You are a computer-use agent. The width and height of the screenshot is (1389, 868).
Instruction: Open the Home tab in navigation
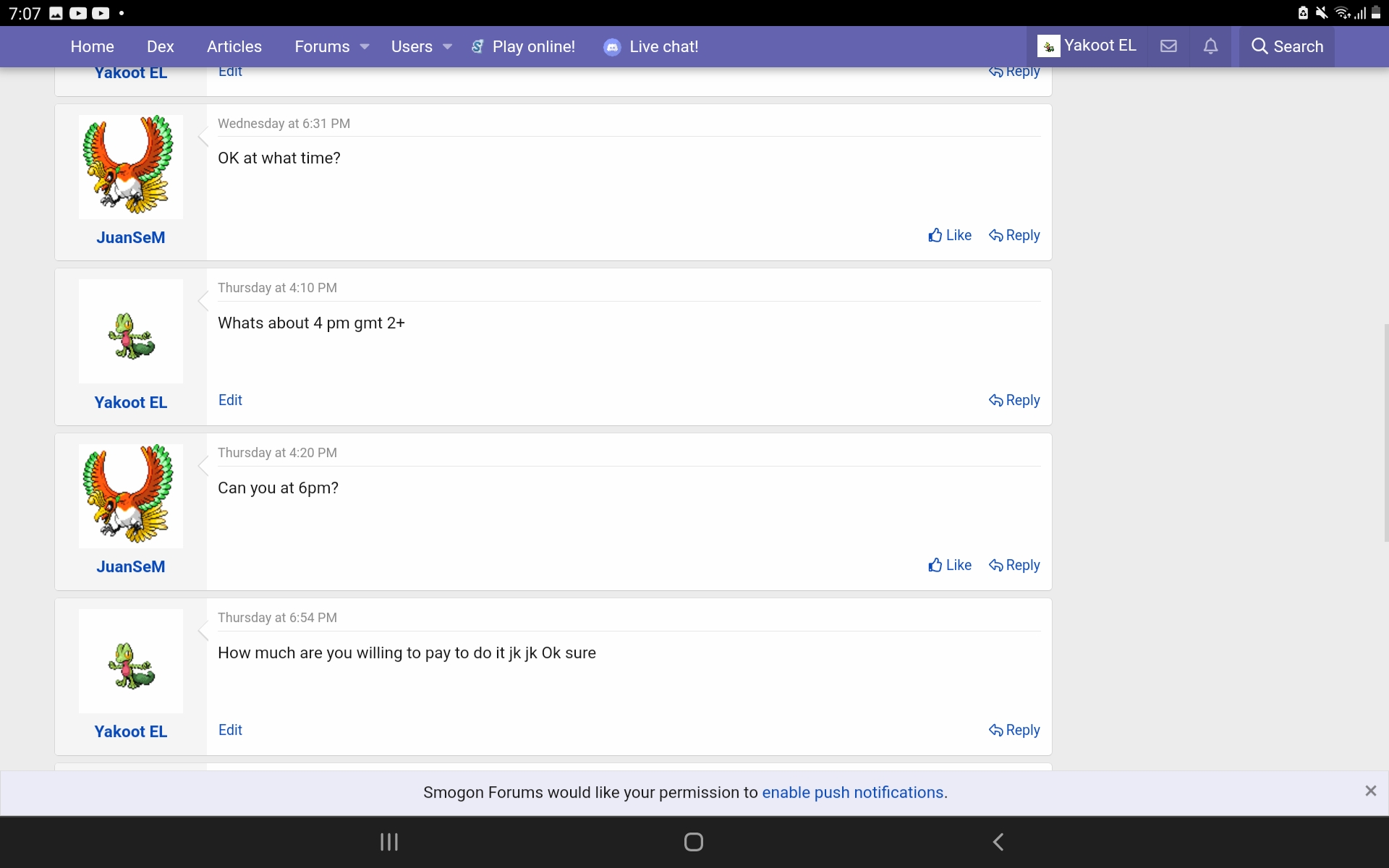pyautogui.click(x=93, y=46)
